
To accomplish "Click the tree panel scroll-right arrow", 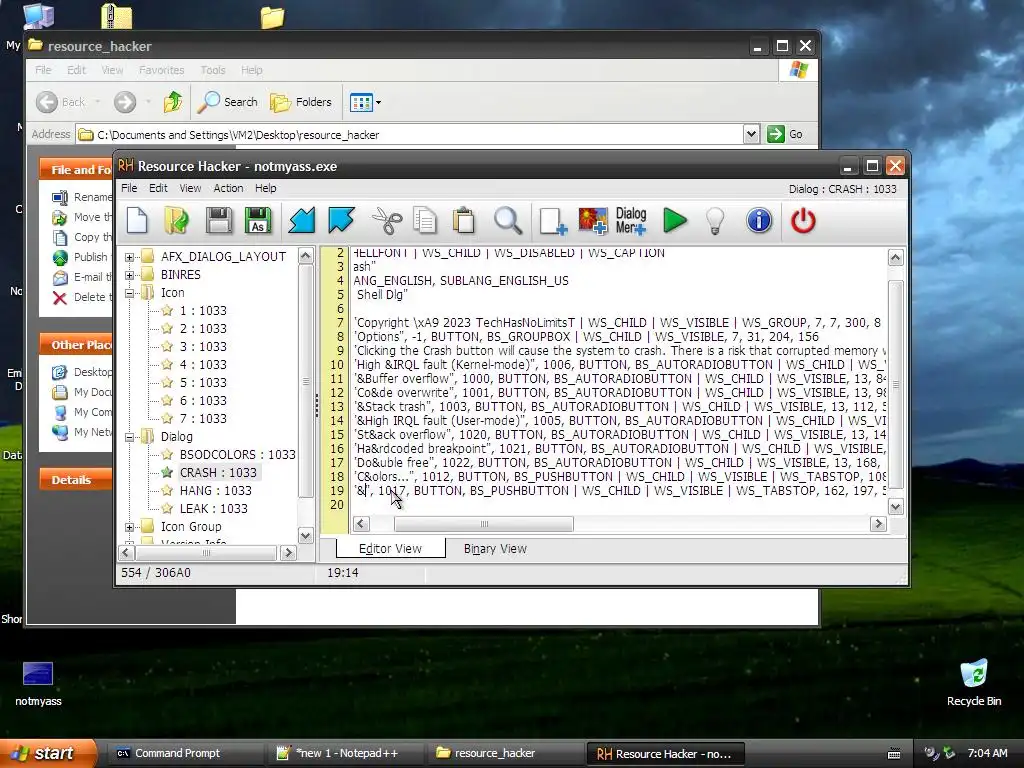I will pos(288,553).
